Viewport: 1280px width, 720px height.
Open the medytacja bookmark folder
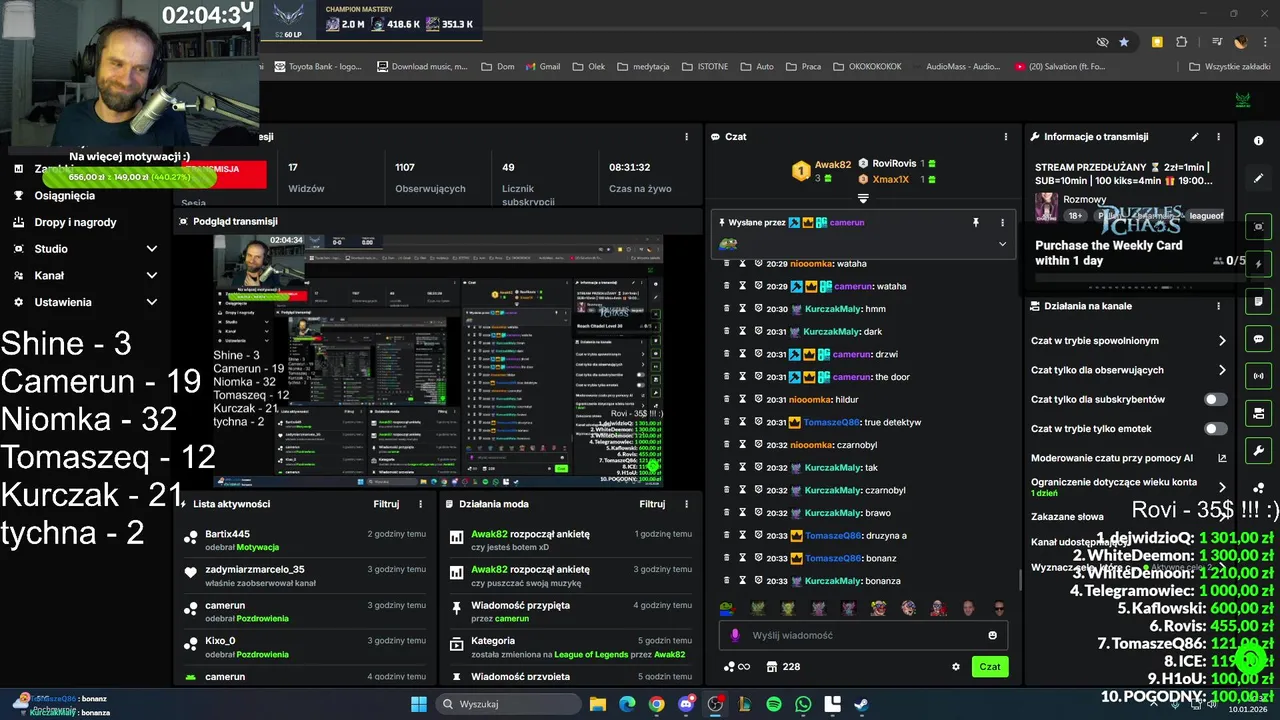643,67
